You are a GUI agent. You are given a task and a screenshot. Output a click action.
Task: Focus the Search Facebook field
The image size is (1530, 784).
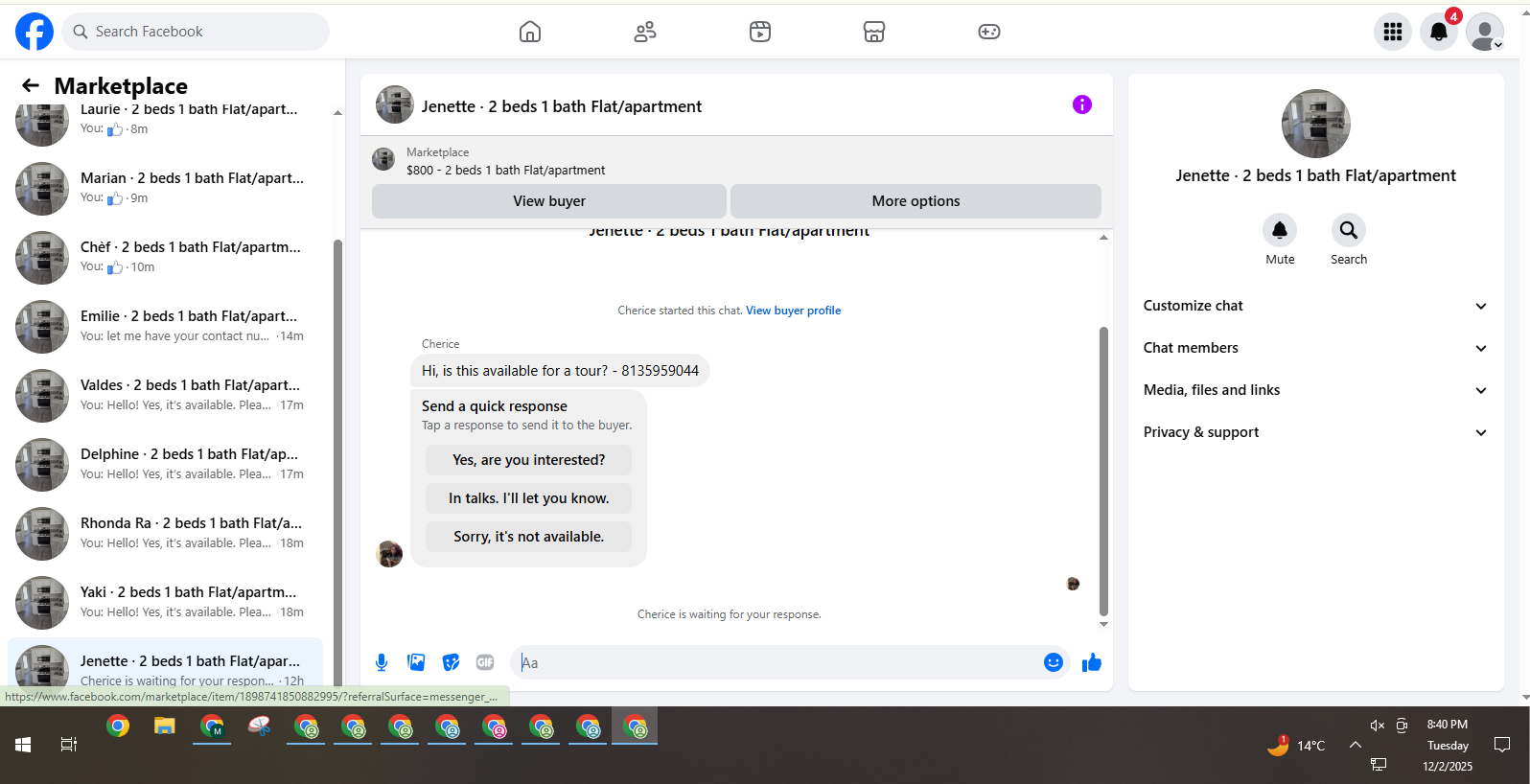click(x=196, y=32)
